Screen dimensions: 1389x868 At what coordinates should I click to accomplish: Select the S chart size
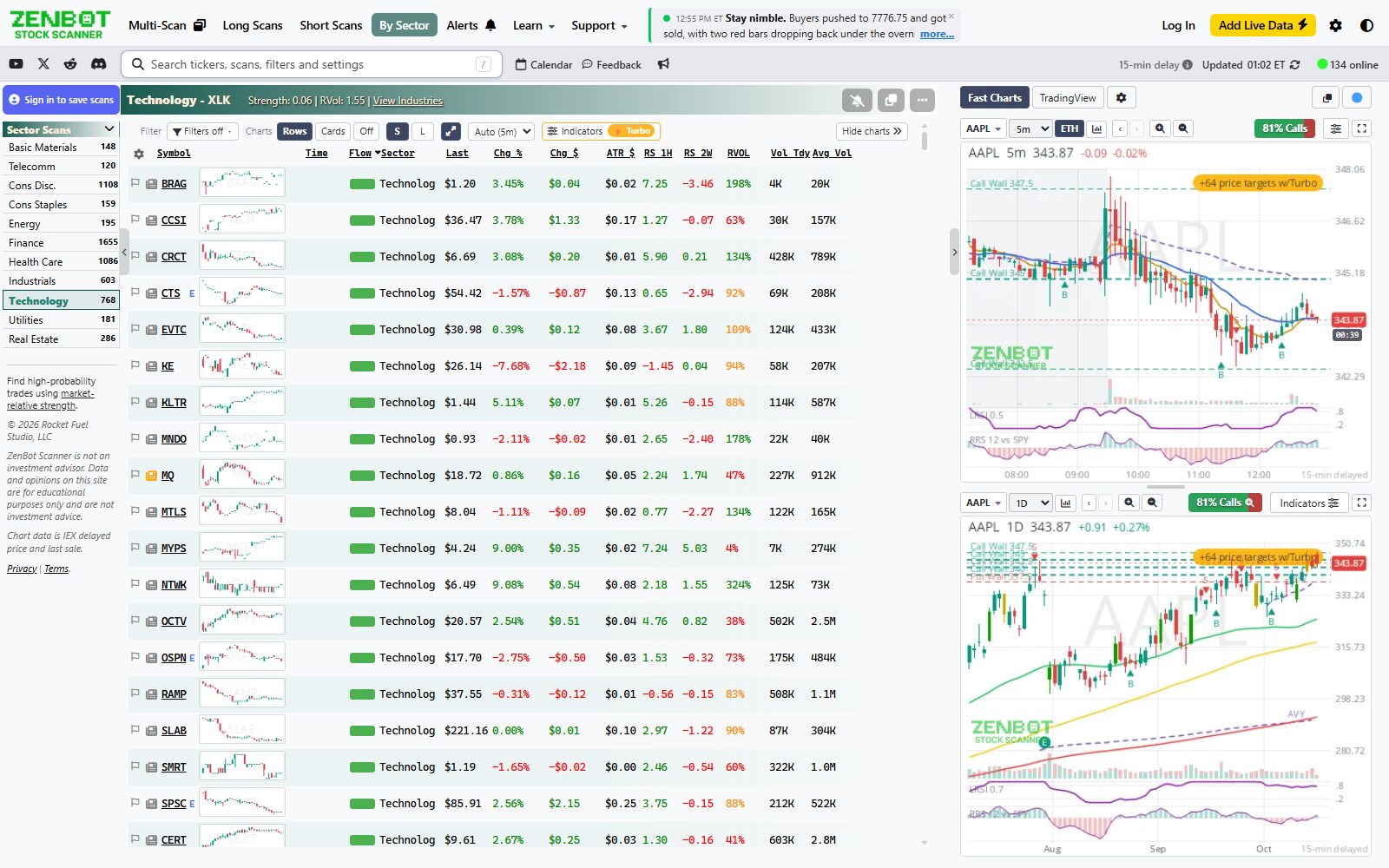[397, 131]
